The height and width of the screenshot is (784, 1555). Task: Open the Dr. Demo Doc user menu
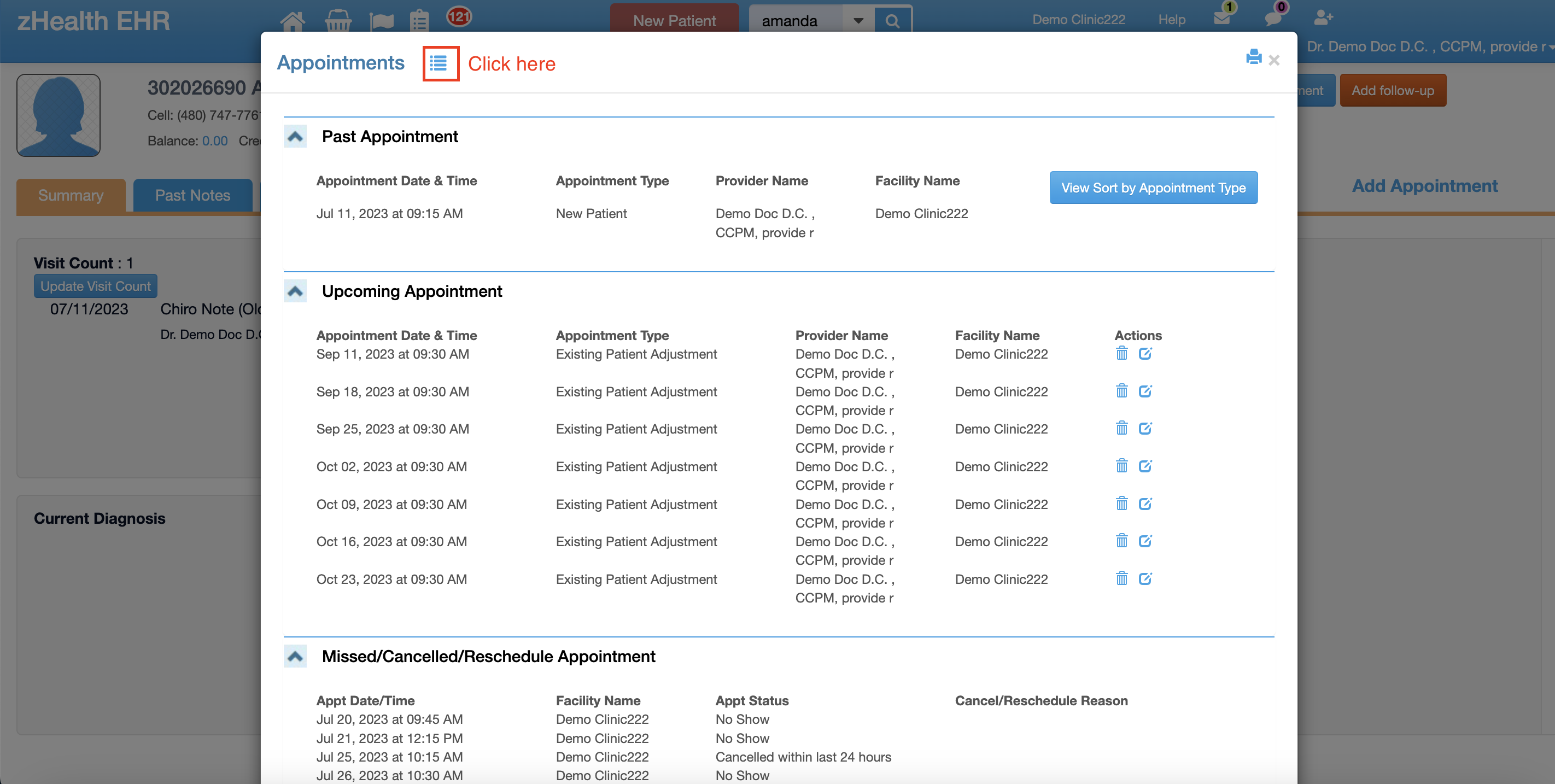click(1430, 46)
